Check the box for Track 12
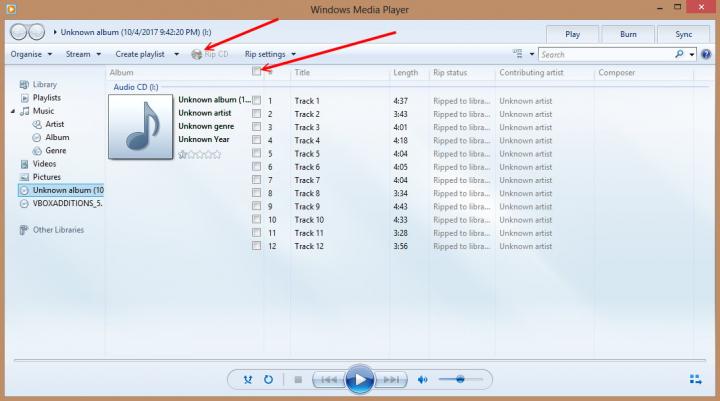The image size is (720, 401). (x=256, y=246)
